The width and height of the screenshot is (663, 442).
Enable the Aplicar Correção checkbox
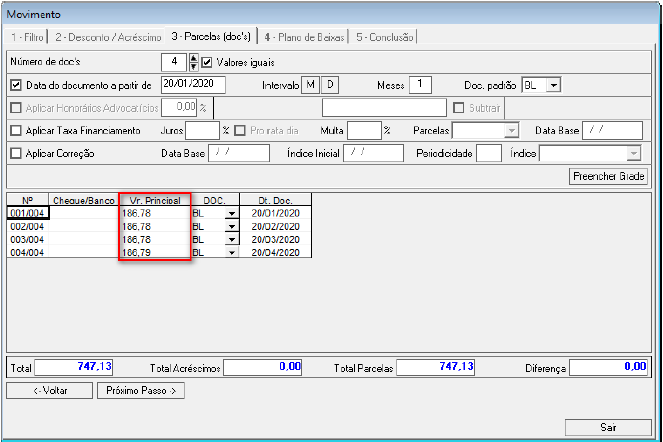click(16, 153)
